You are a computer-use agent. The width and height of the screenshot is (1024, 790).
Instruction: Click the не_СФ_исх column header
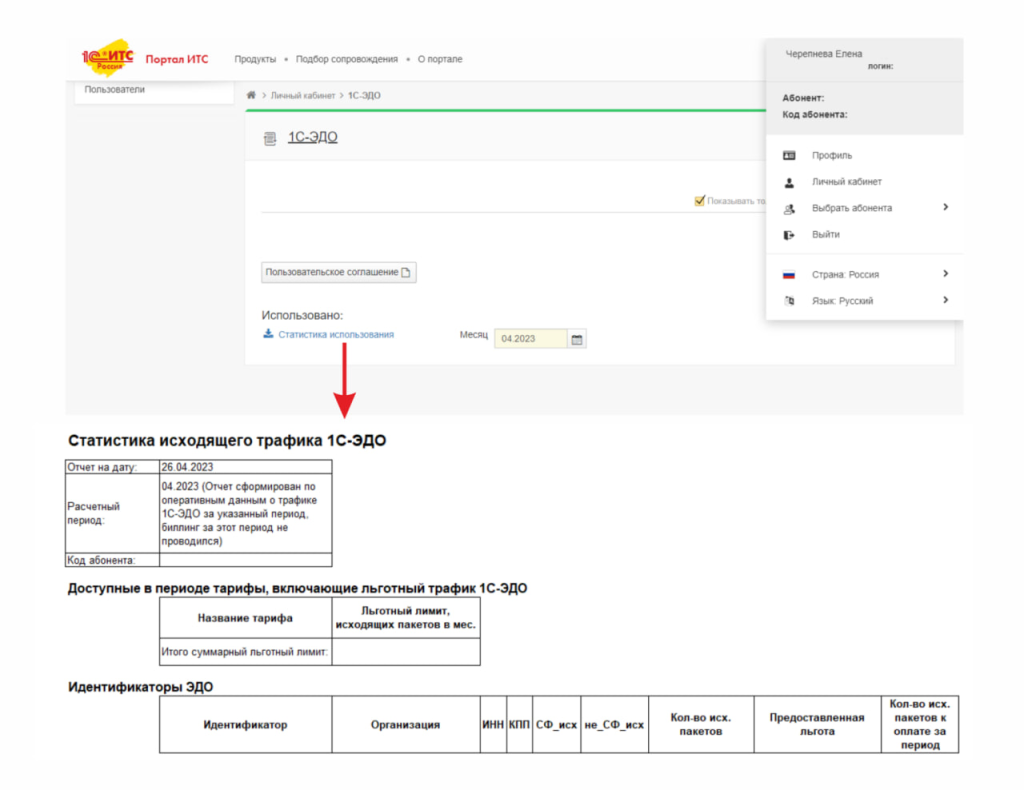click(x=615, y=725)
